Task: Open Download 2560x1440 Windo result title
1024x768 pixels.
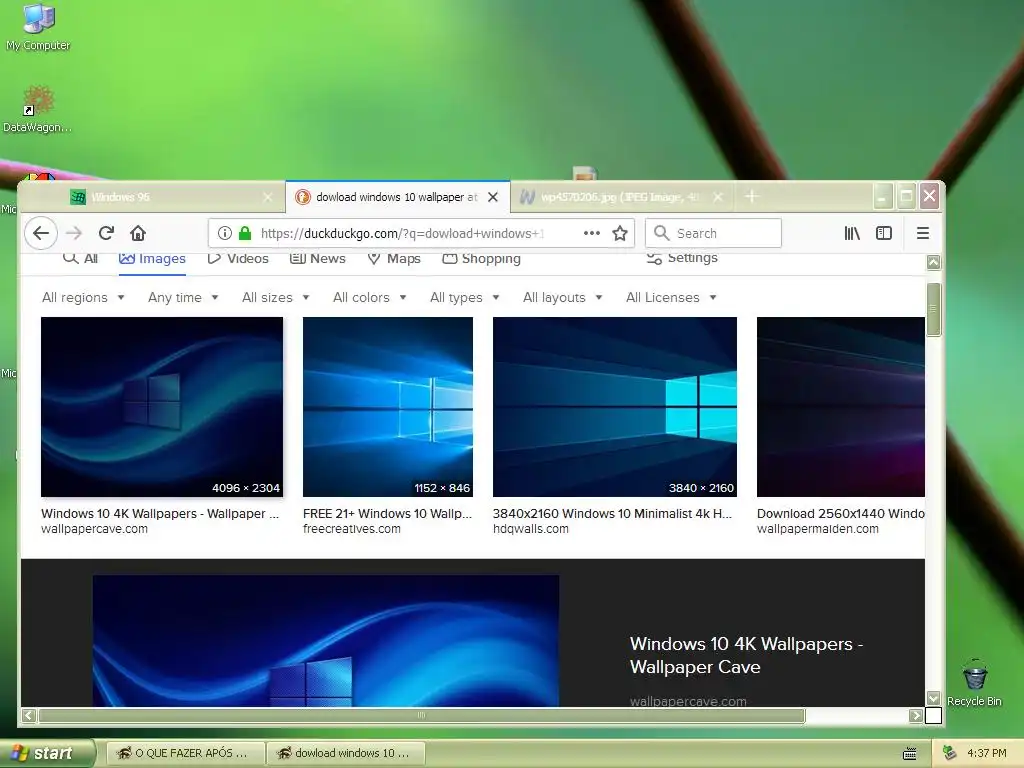Action: coord(840,514)
